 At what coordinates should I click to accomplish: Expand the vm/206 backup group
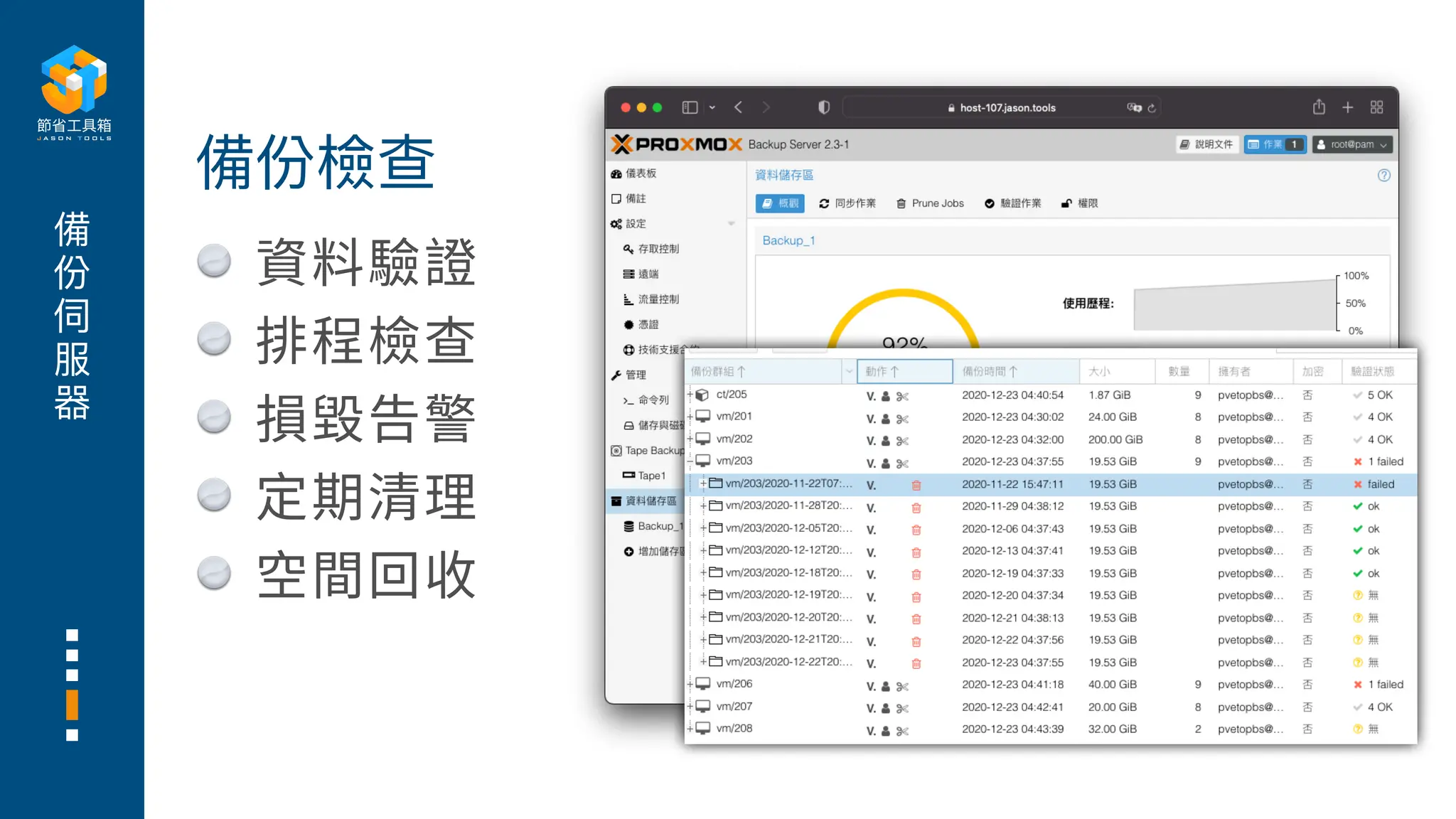pos(690,684)
